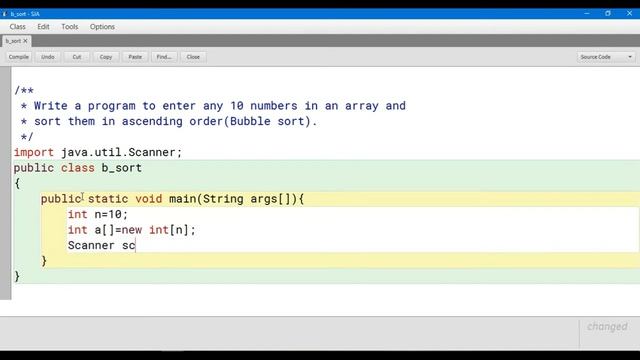Click the left line-number margin
The image size is (640, 360).
click(6, 183)
